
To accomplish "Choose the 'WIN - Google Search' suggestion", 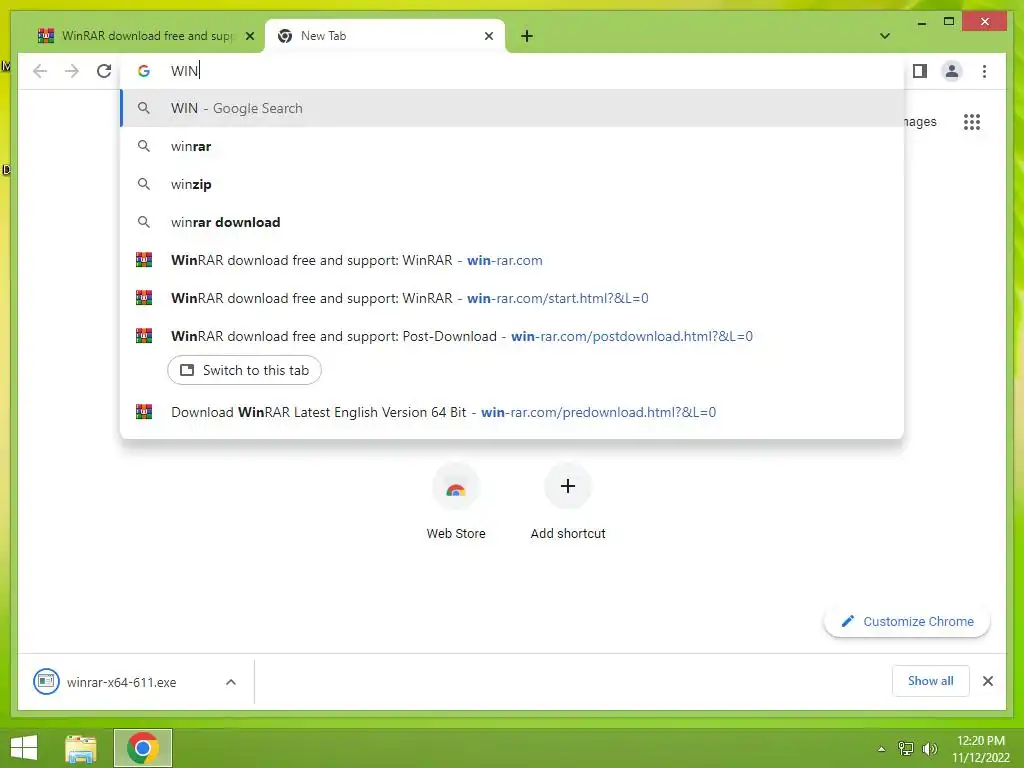I will 512,108.
